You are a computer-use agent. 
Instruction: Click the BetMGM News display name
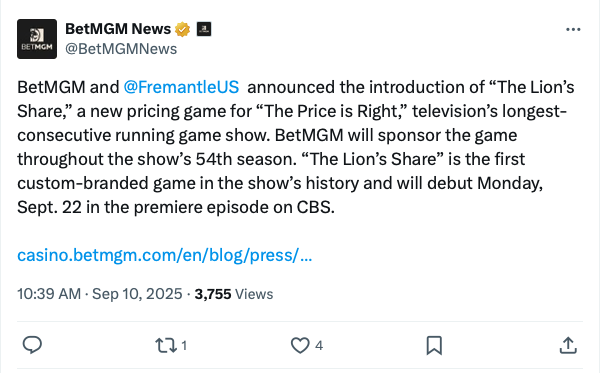point(118,29)
